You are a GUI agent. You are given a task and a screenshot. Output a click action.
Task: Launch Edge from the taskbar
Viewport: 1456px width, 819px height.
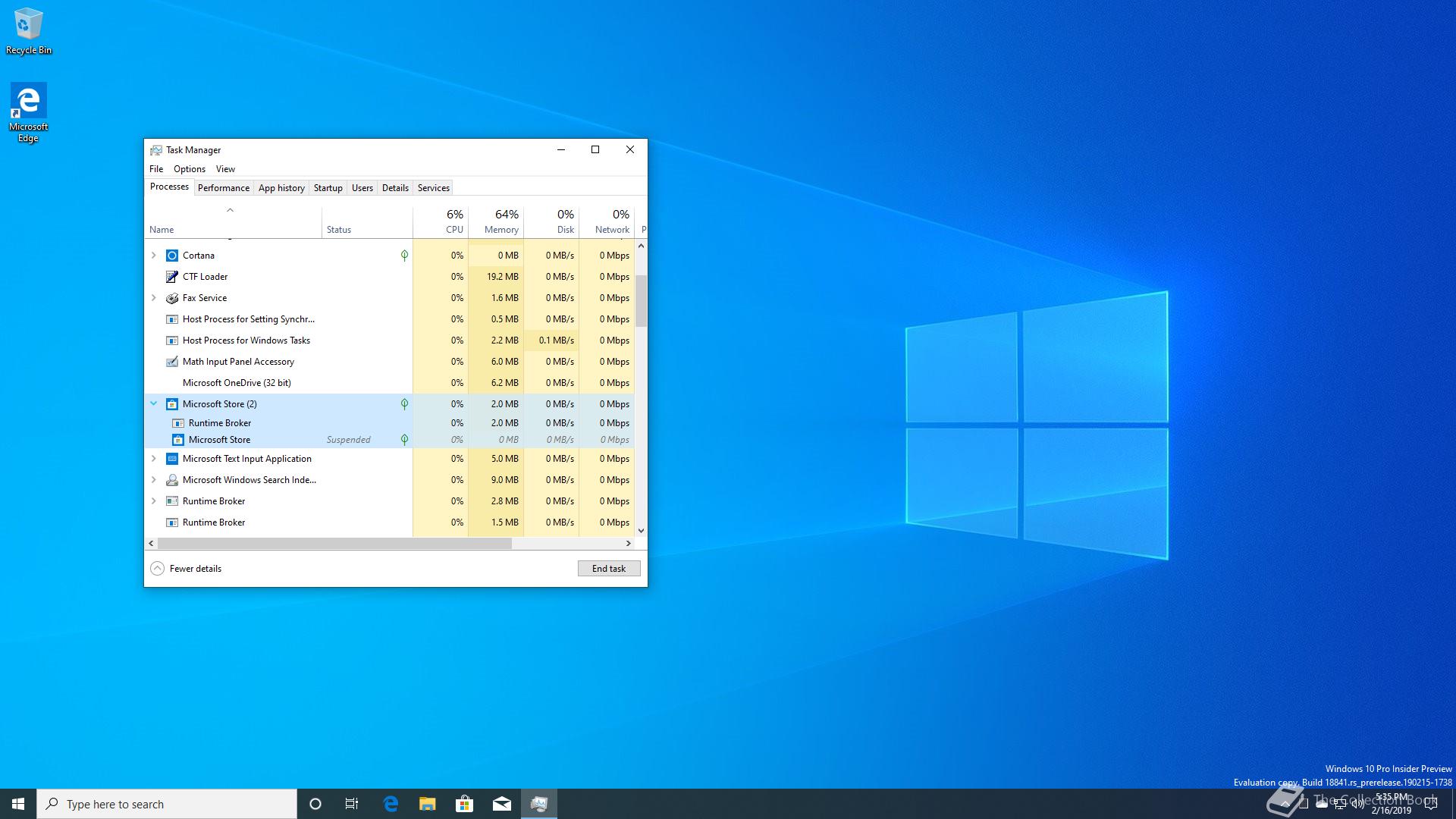point(391,804)
